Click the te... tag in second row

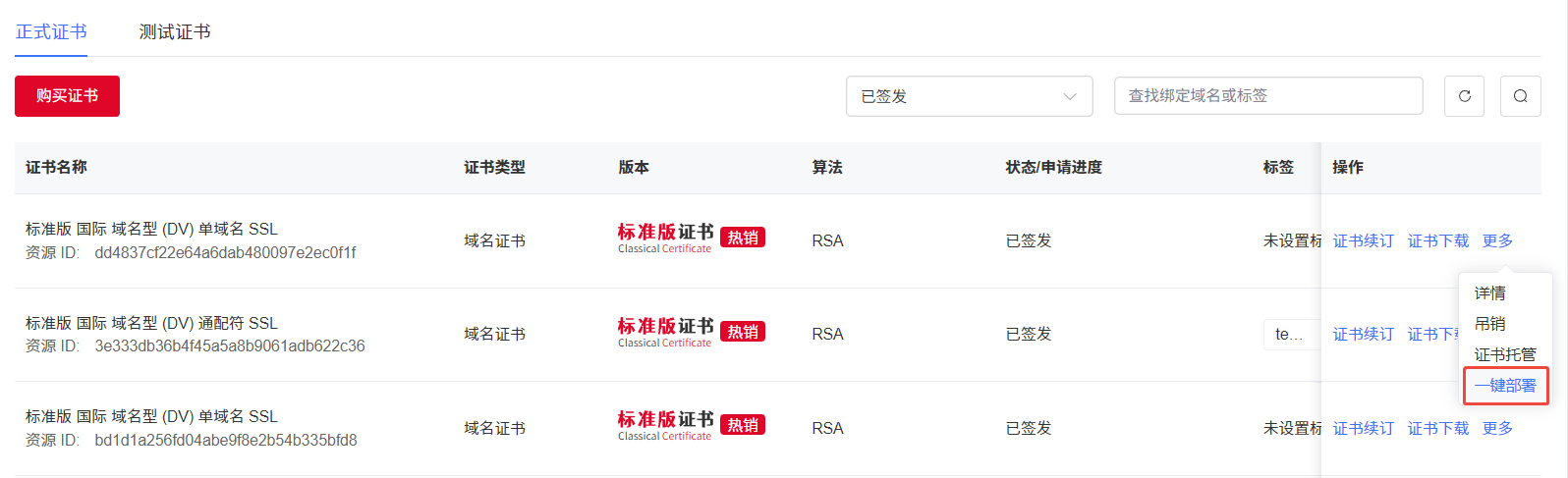coord(1289,335)
